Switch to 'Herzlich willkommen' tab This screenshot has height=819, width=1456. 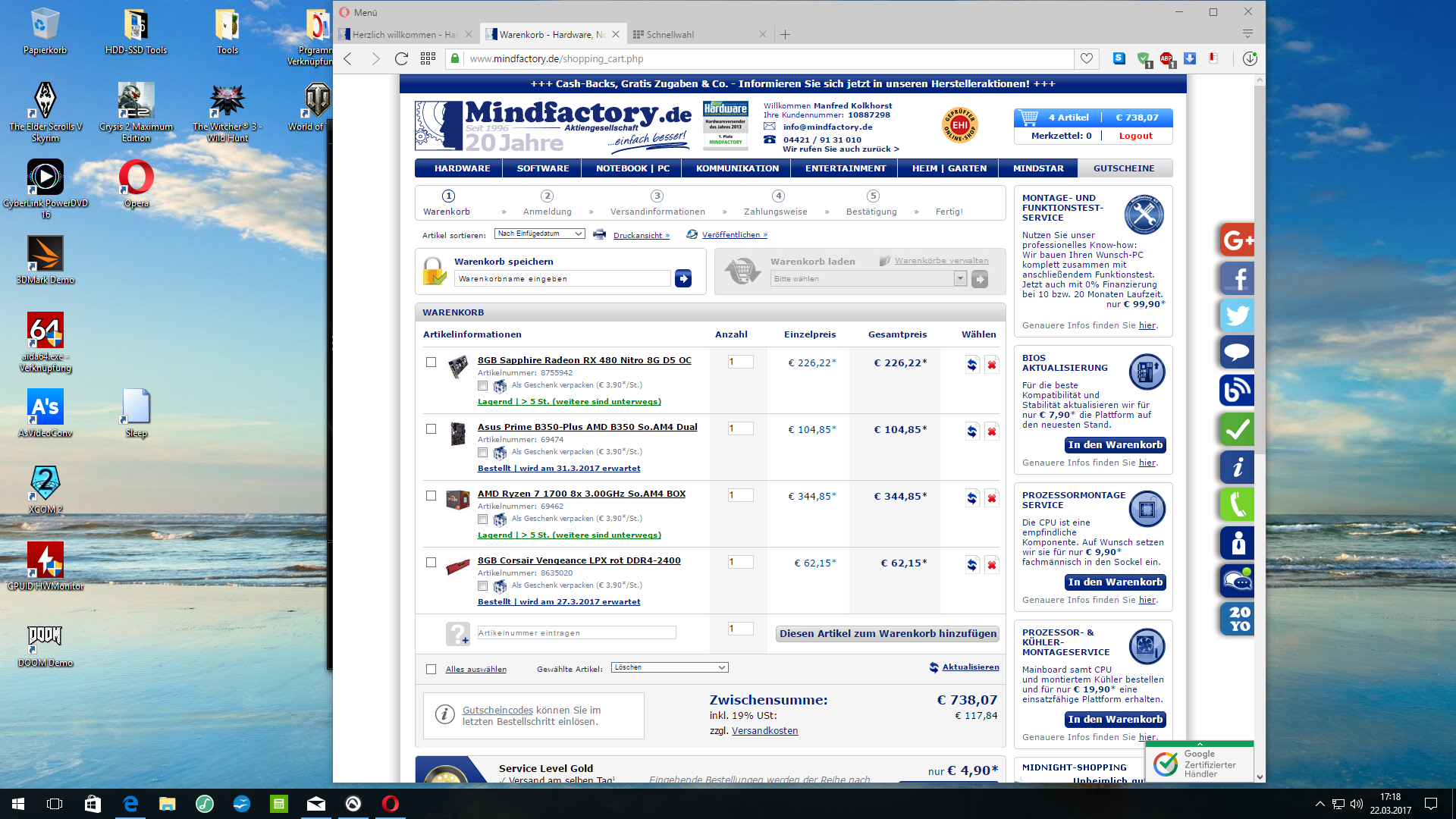406,34
